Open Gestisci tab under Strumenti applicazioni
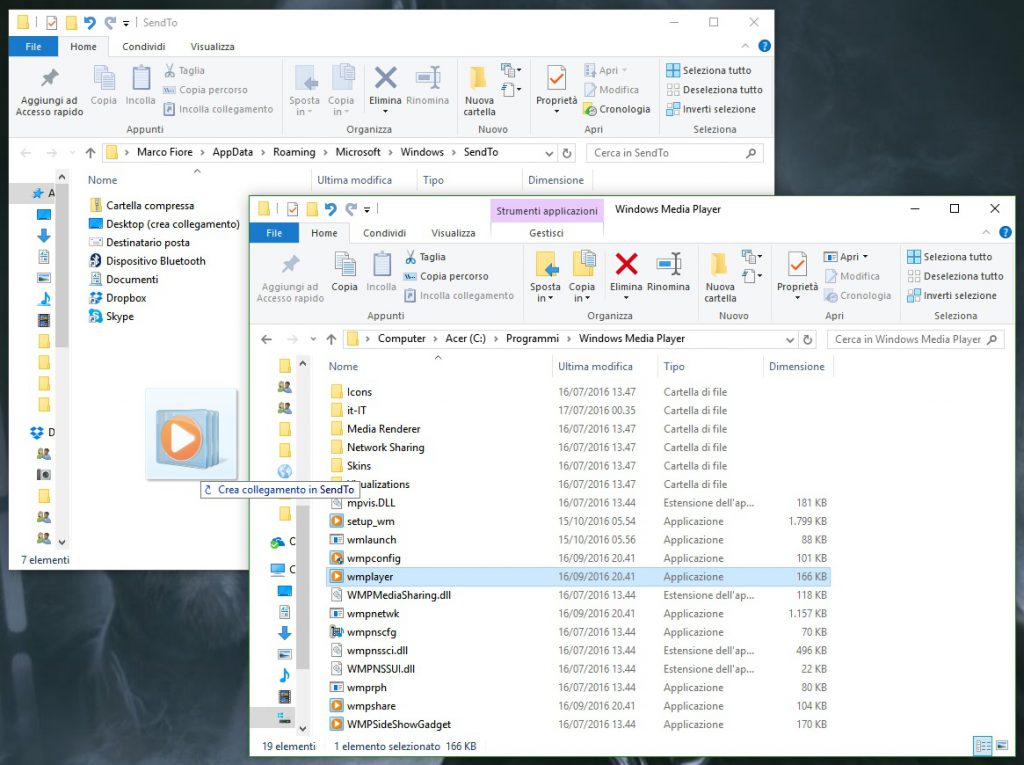Image resolution: width=1024 pixels, height=765 pixels. (546, 233)
